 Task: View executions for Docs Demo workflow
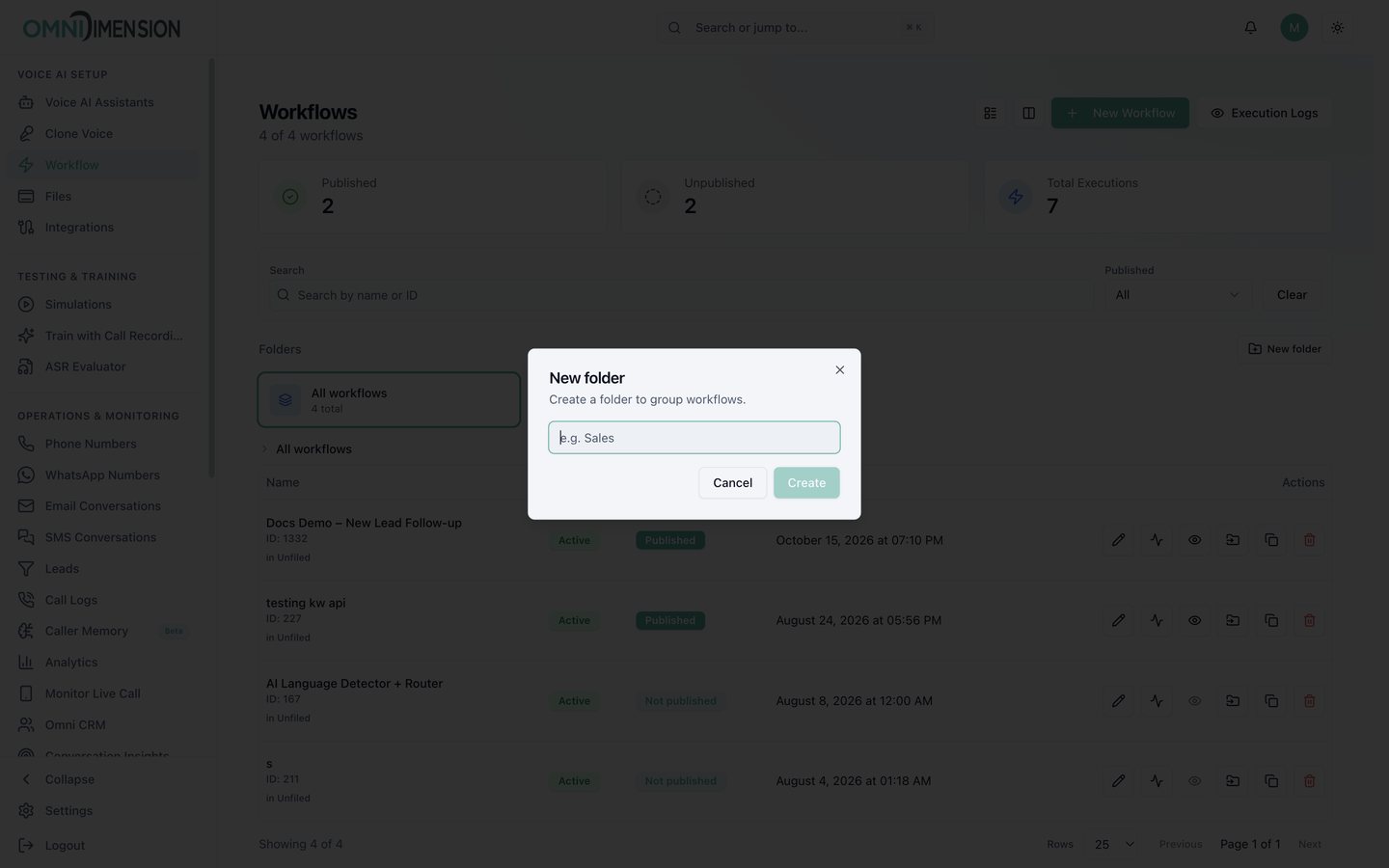point(1157,540)
